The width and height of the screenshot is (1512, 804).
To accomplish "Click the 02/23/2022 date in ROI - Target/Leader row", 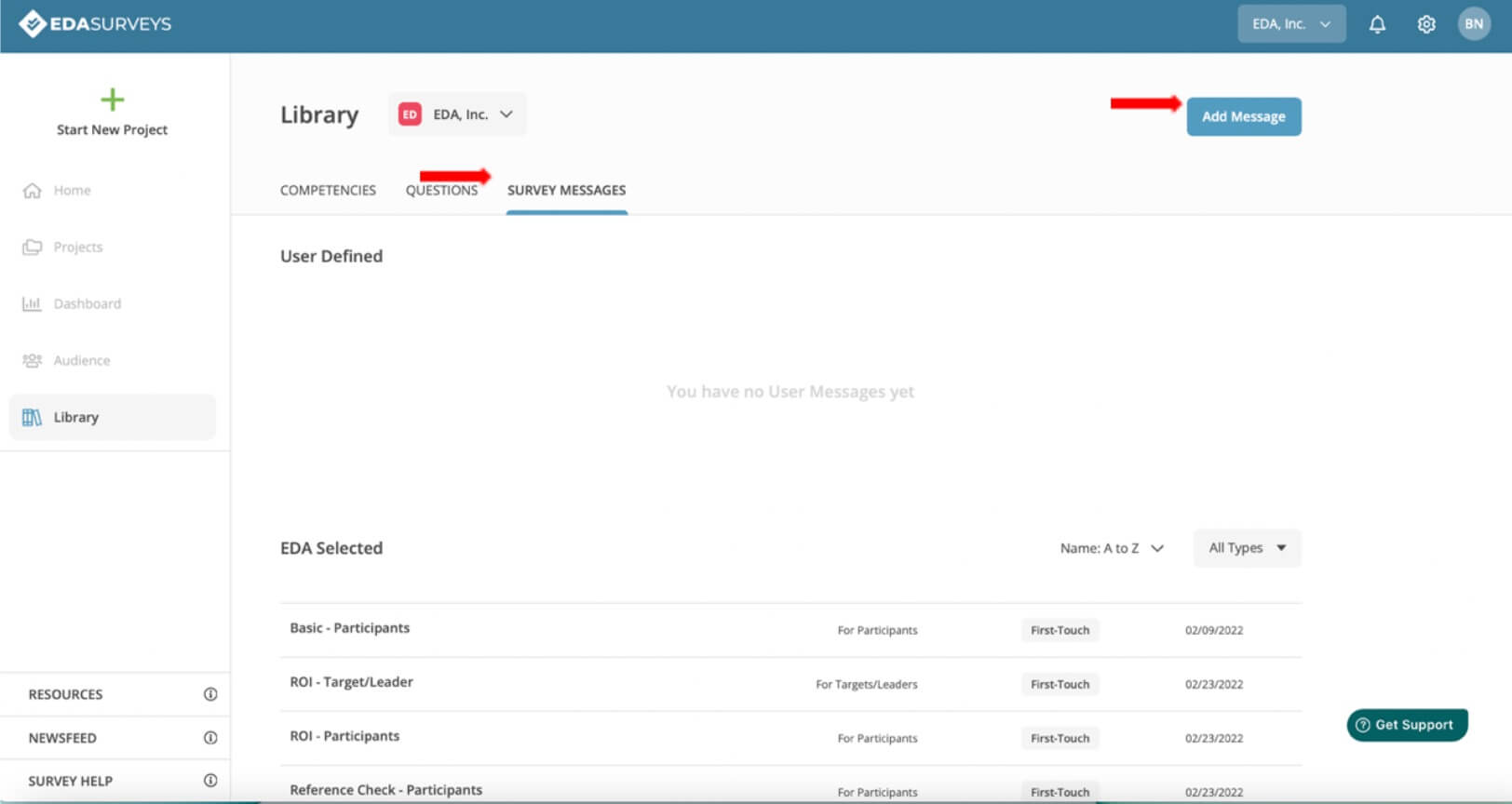I will pos(1214,684).
